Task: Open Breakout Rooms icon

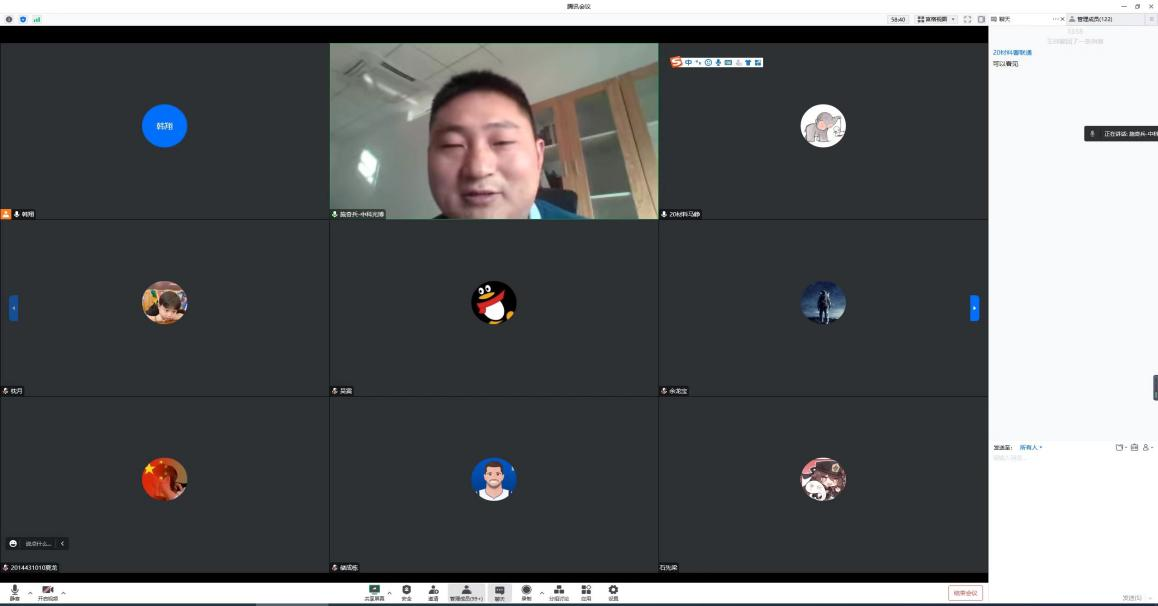Action: (x=559, y=591)
